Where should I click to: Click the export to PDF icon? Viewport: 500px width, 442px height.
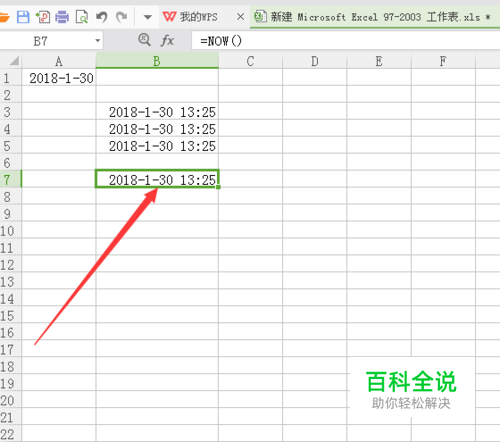43,17
